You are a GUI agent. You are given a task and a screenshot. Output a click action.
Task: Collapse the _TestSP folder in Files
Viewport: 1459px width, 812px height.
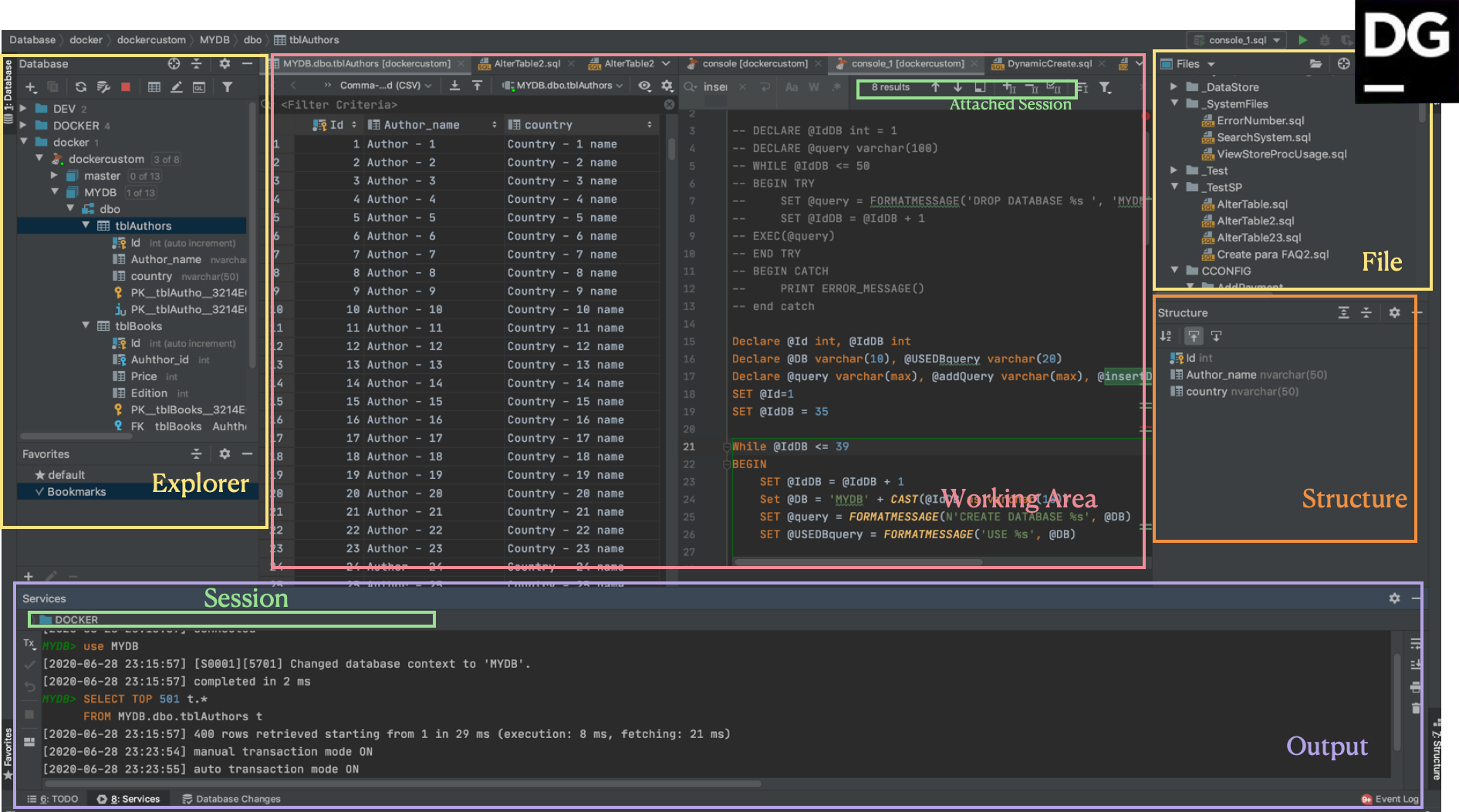tap(1174, 187)
